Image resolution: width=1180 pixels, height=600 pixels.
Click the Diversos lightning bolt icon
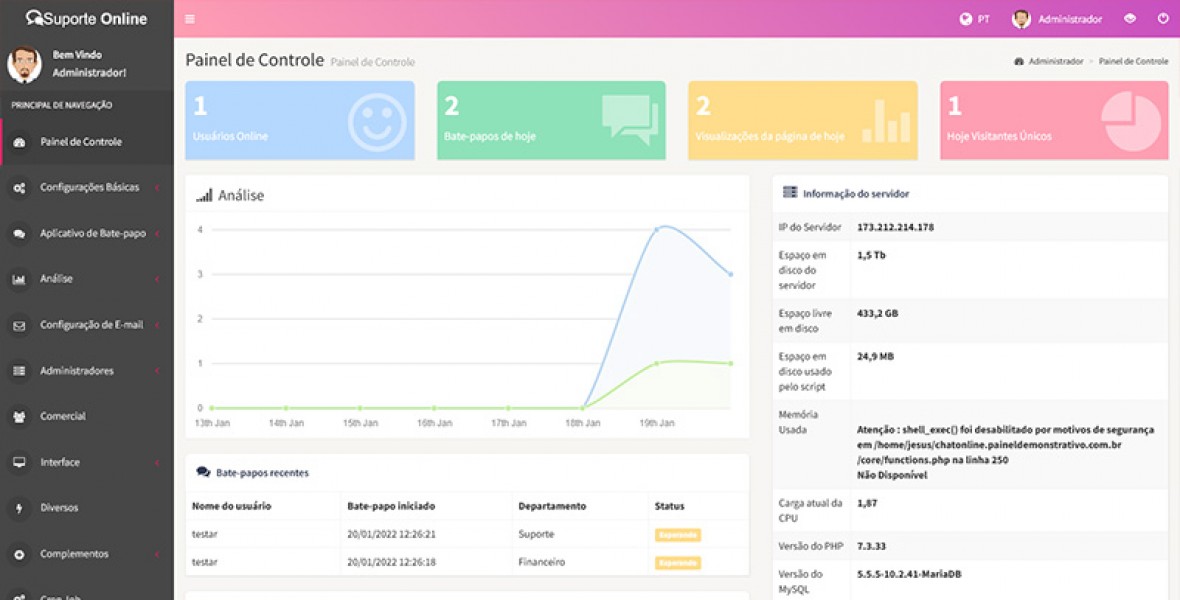tap(20, 508)
